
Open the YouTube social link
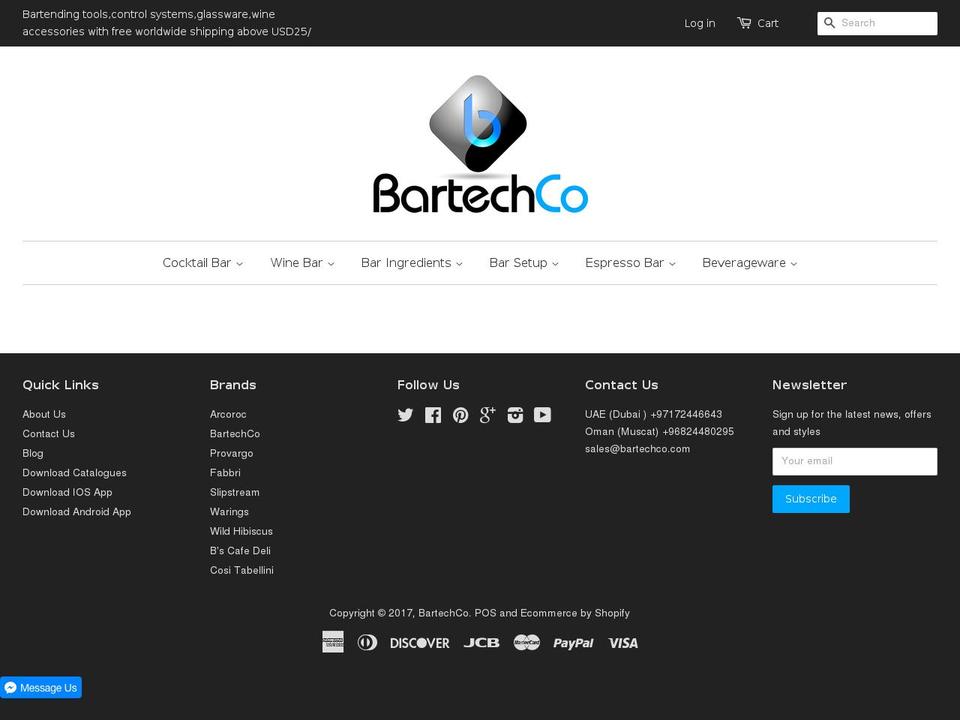tap(542, 415)
